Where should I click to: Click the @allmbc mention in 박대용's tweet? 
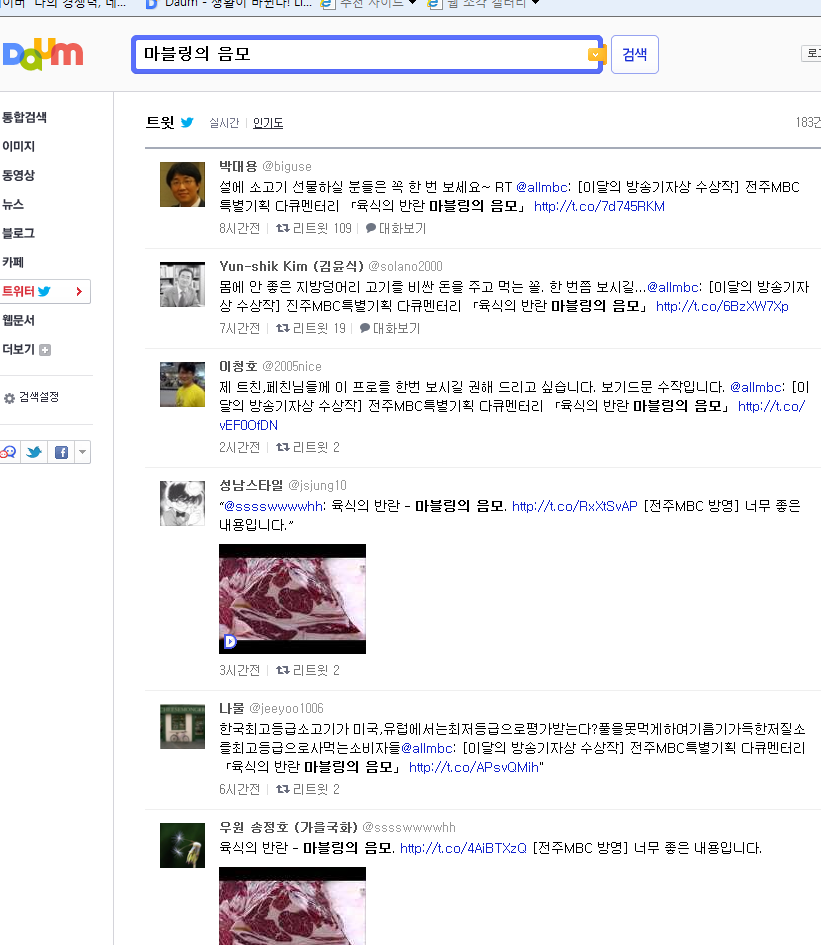pos(542,187)
